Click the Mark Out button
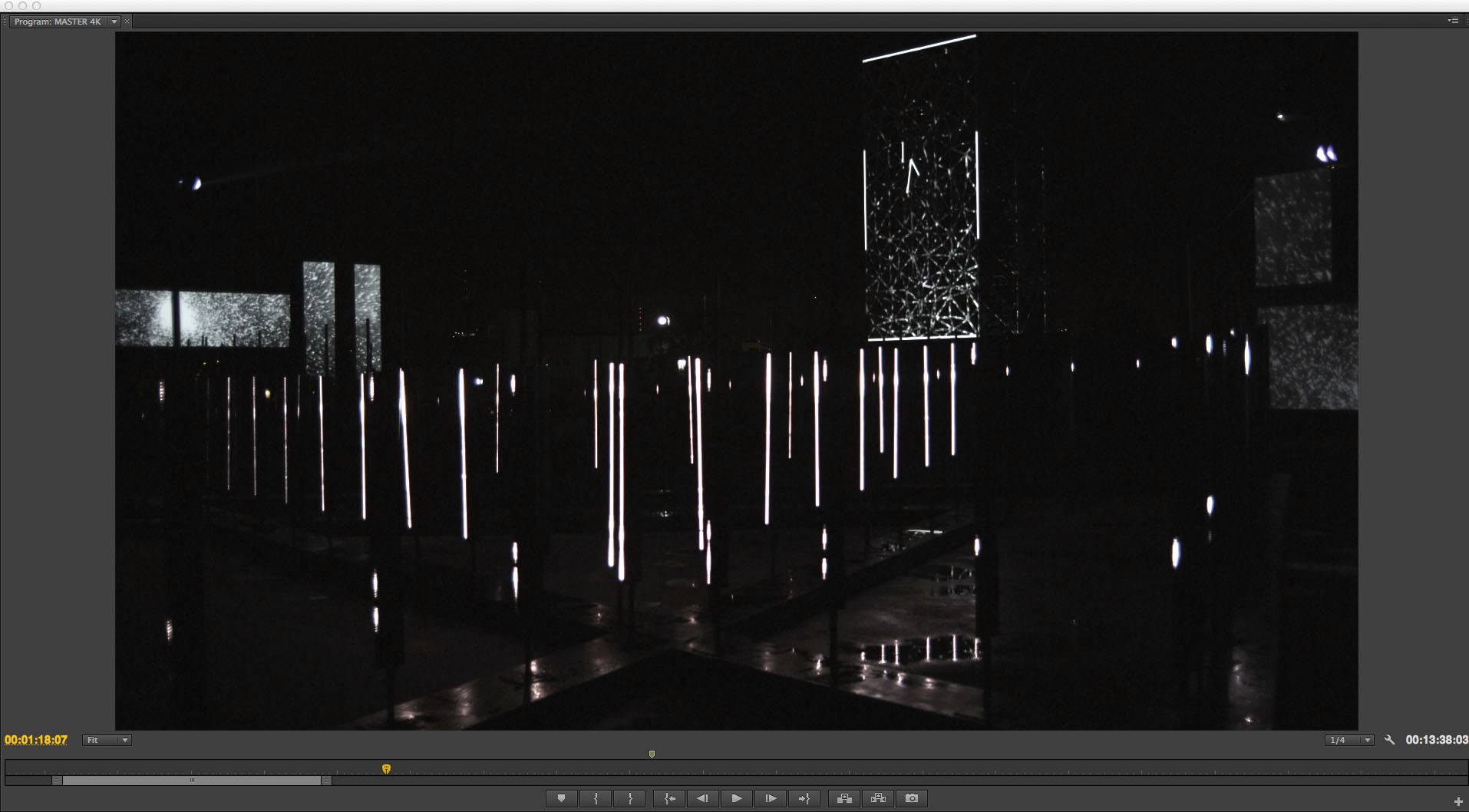 [x=630, y=798]
